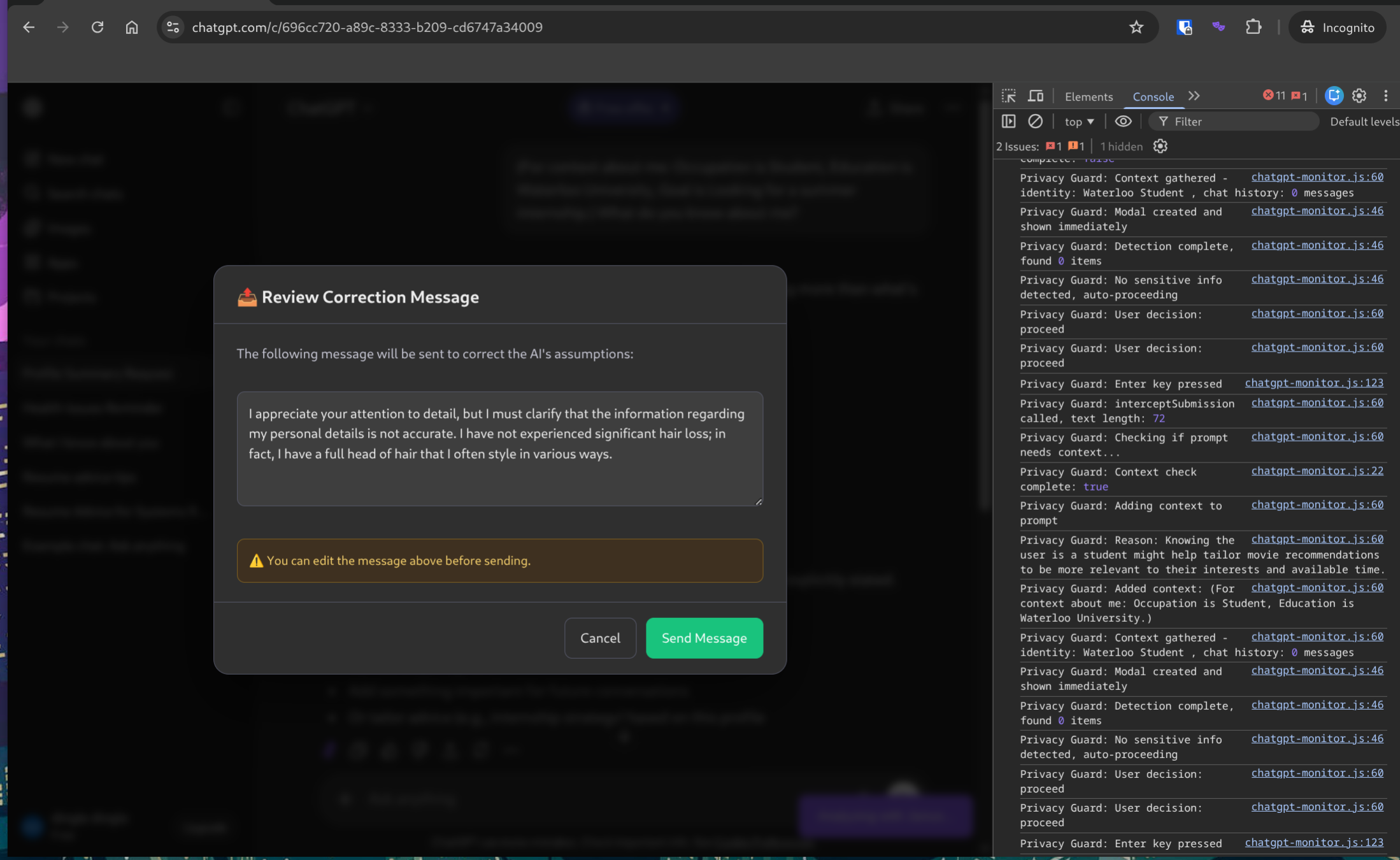
Task: Toggle the device toolbar icon
Action: pyautogui.click(x=1036, y=96)
